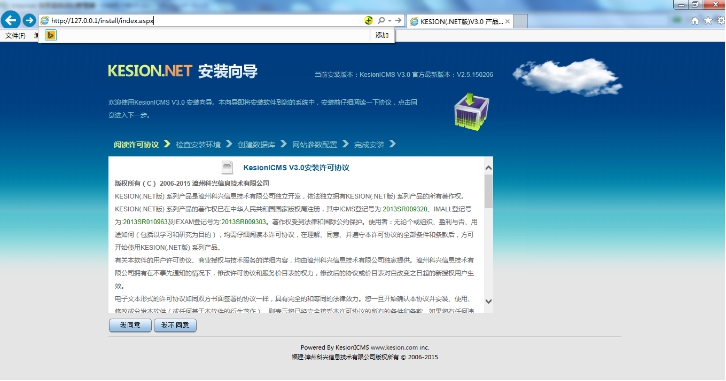Click the search magnifier in the address bar
726x381 pixels.
[381, 20]
